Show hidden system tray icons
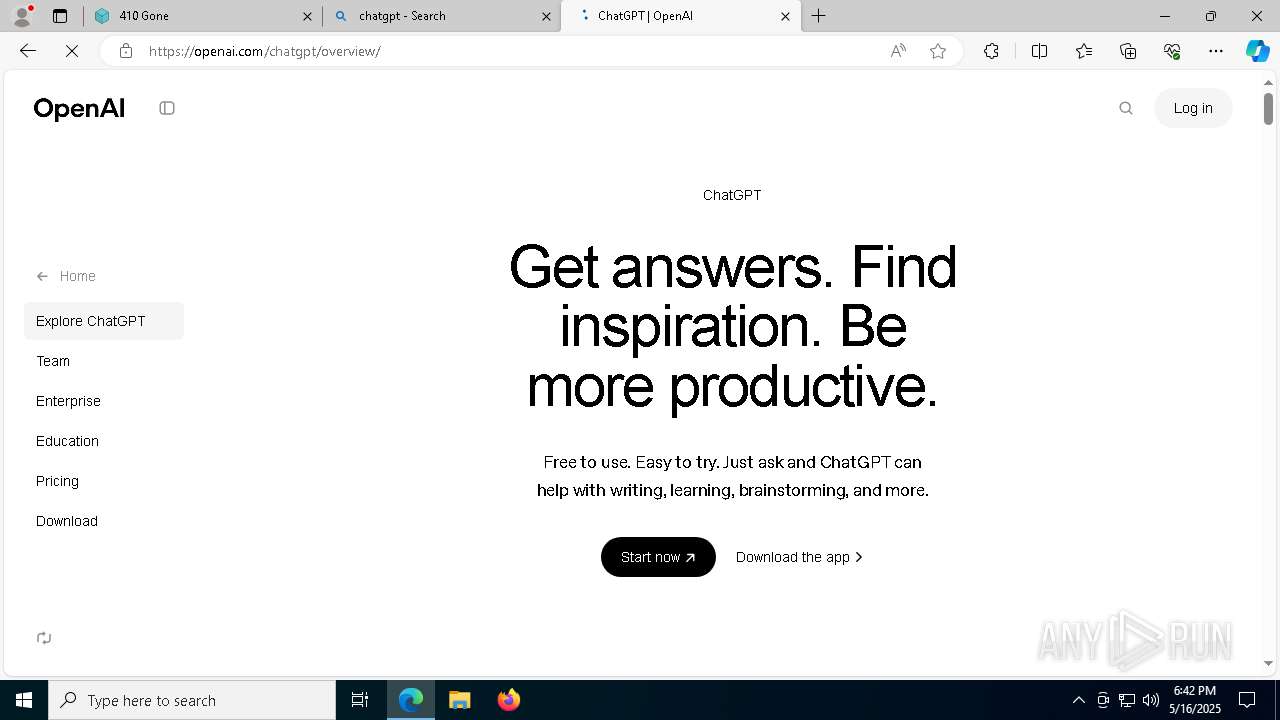The width and height of the screenshot is (1280, 720). click(x=1078, y=700)
